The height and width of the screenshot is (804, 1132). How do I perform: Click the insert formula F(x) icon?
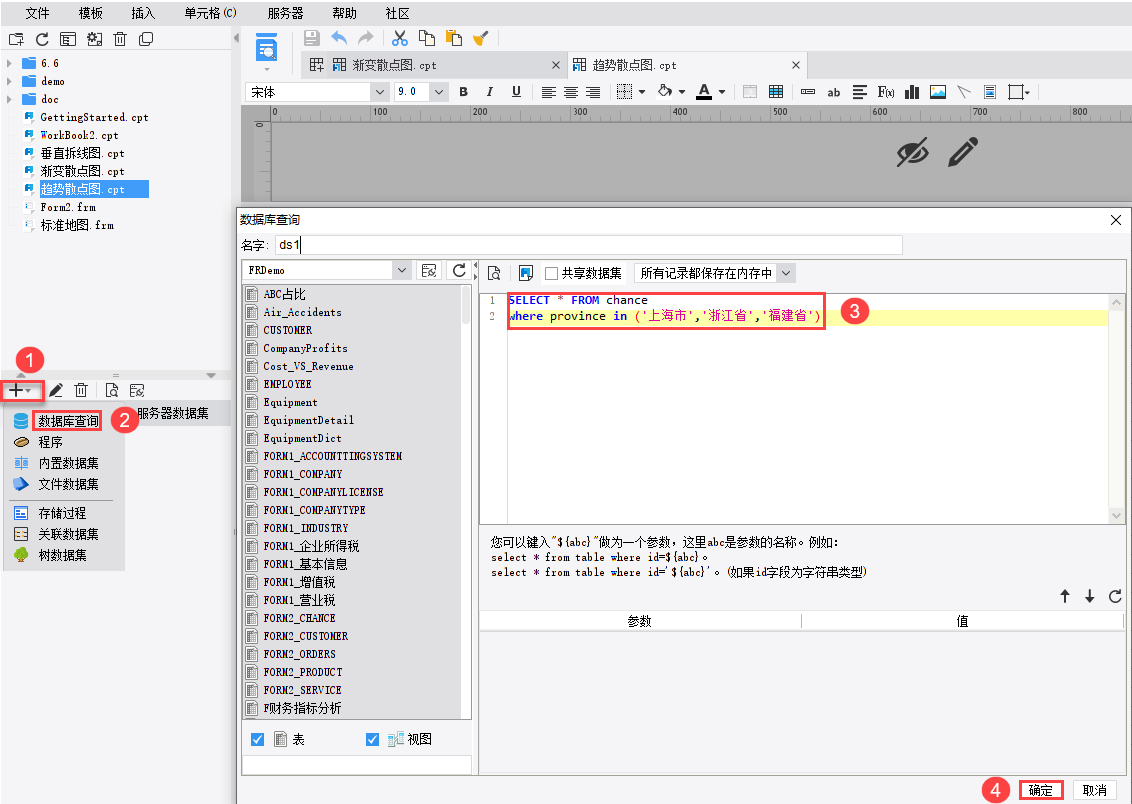(886, 92)
